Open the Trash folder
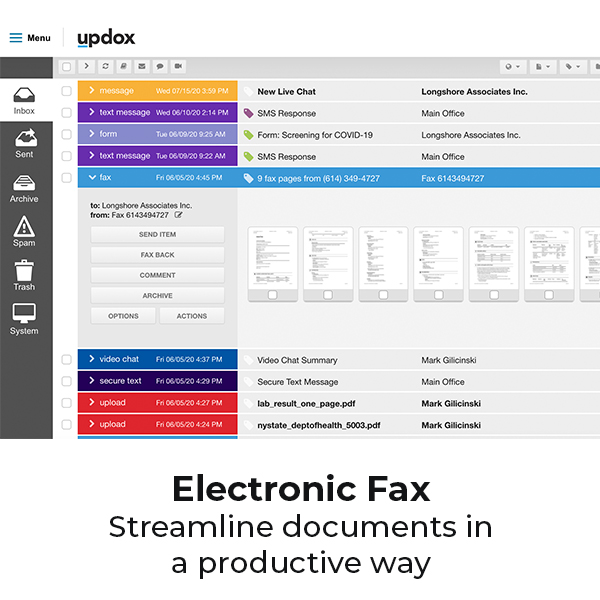The height and width of the screenshot is (600, 600). 24,275
